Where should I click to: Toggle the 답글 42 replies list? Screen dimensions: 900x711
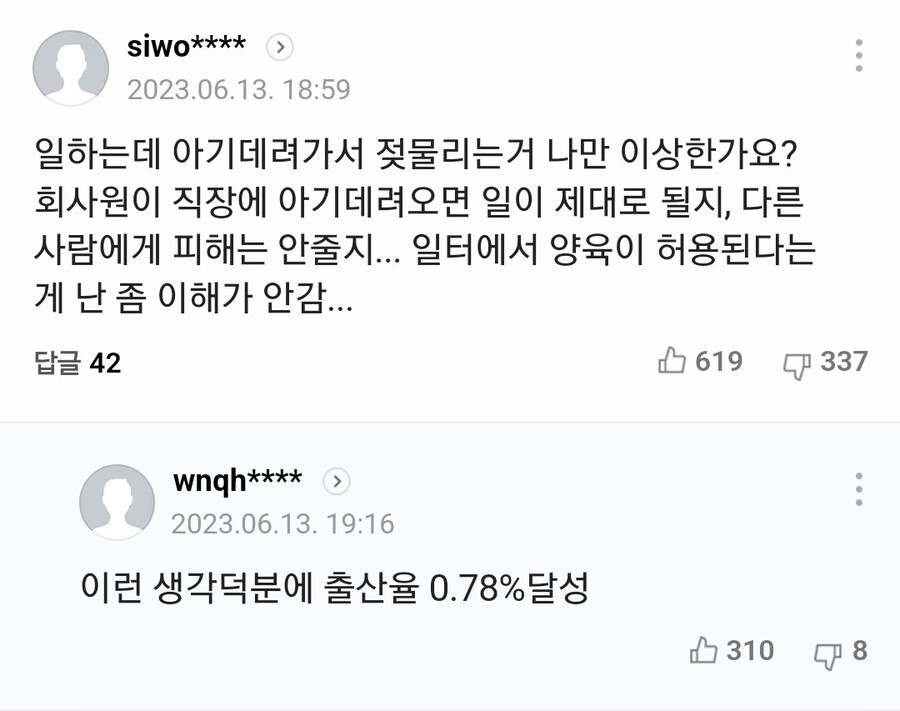tap(77, 363)
